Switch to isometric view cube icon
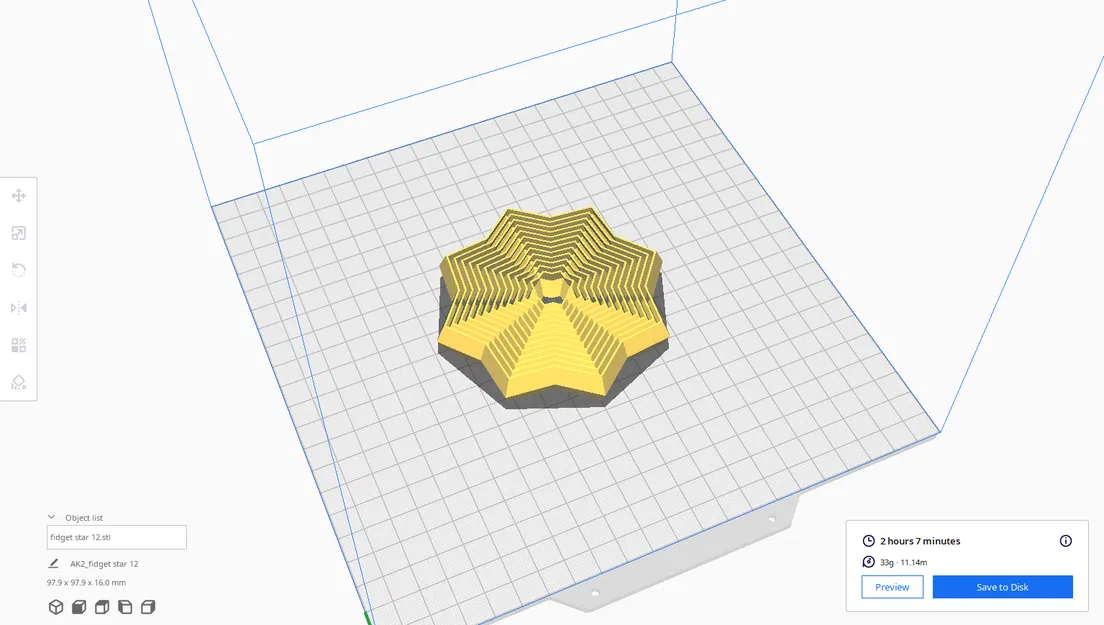 pyautogui.click(x=56, y=607)
